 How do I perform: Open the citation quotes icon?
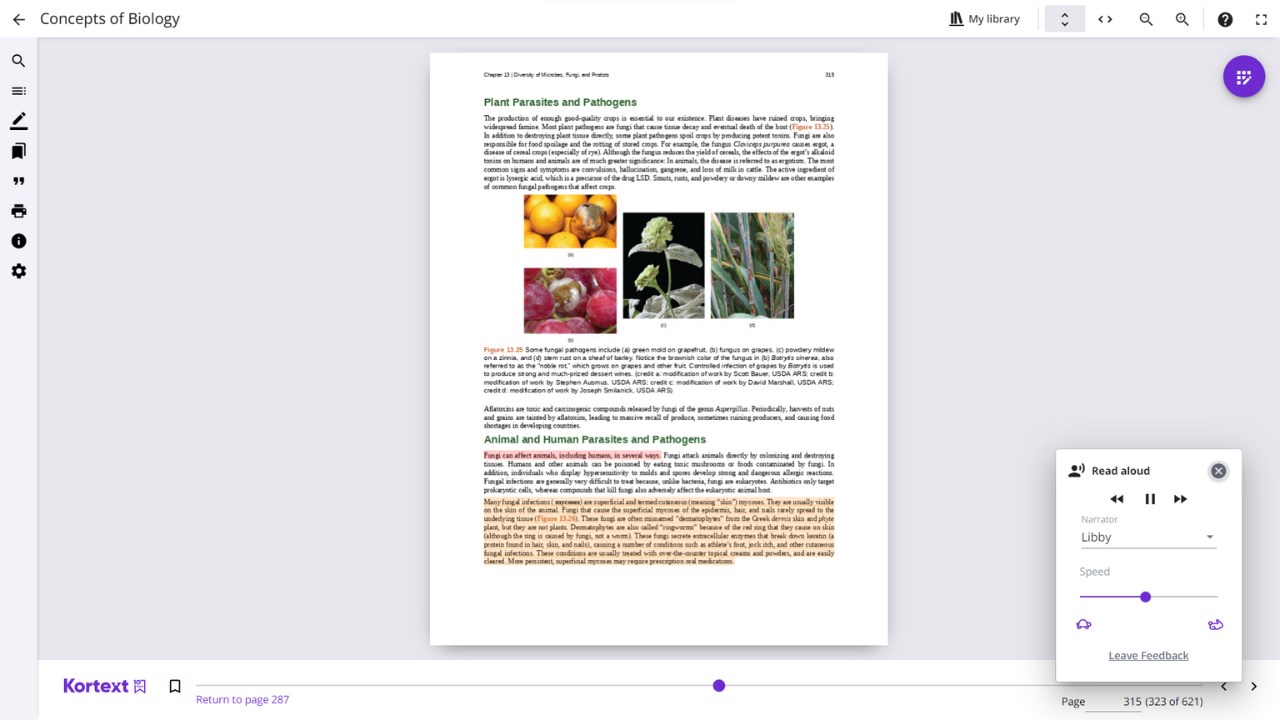[18, 181]
